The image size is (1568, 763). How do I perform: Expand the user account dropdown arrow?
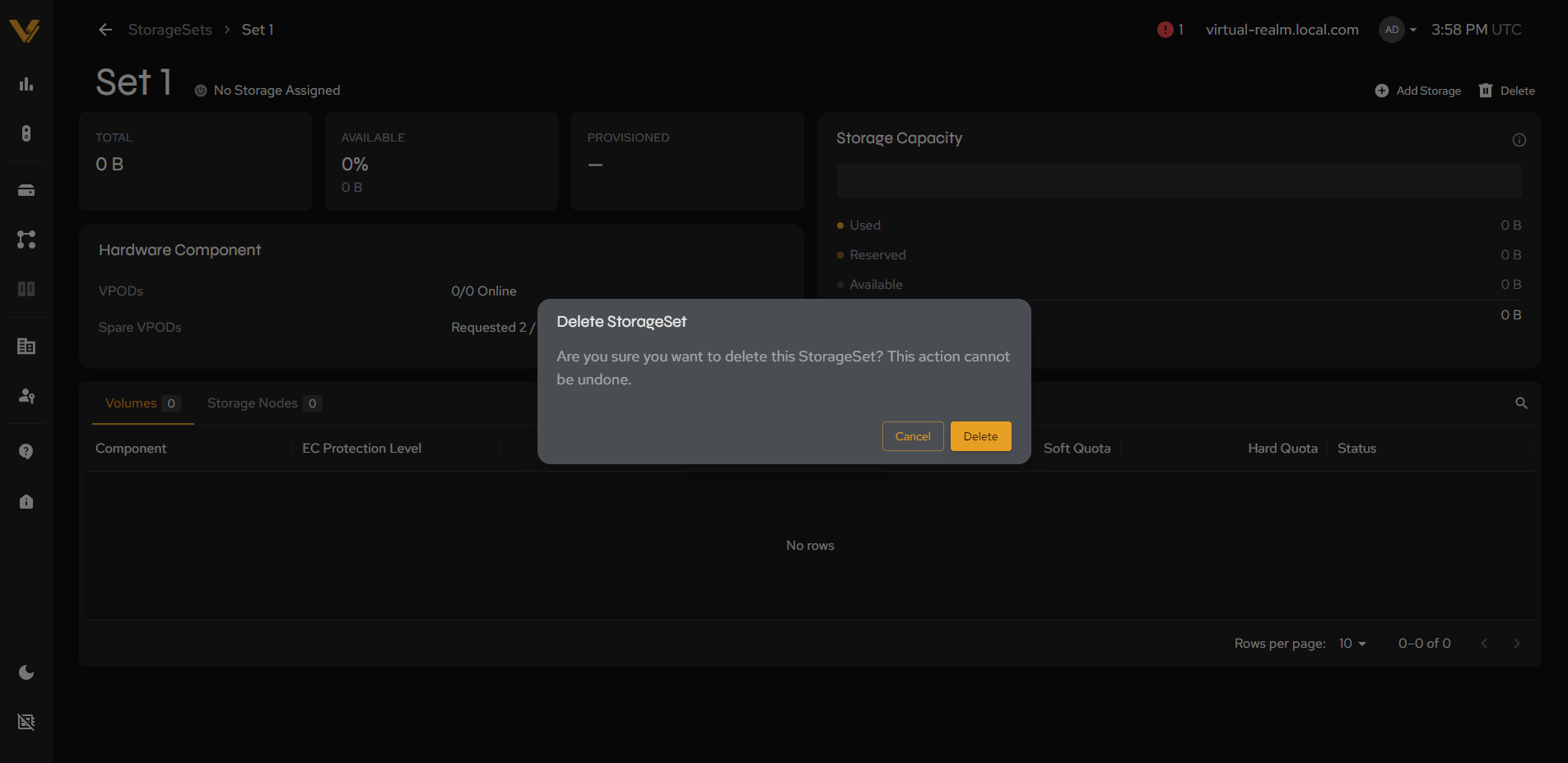pyautogui.click(x=1413, y=30)
